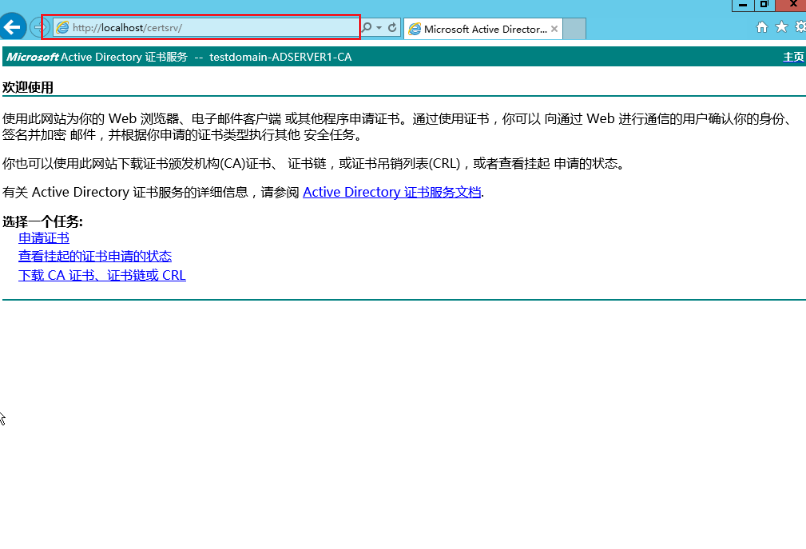Screen dimensions: 806x549
Task: Click the 选择一个任务 label
Action: (42, 222)
